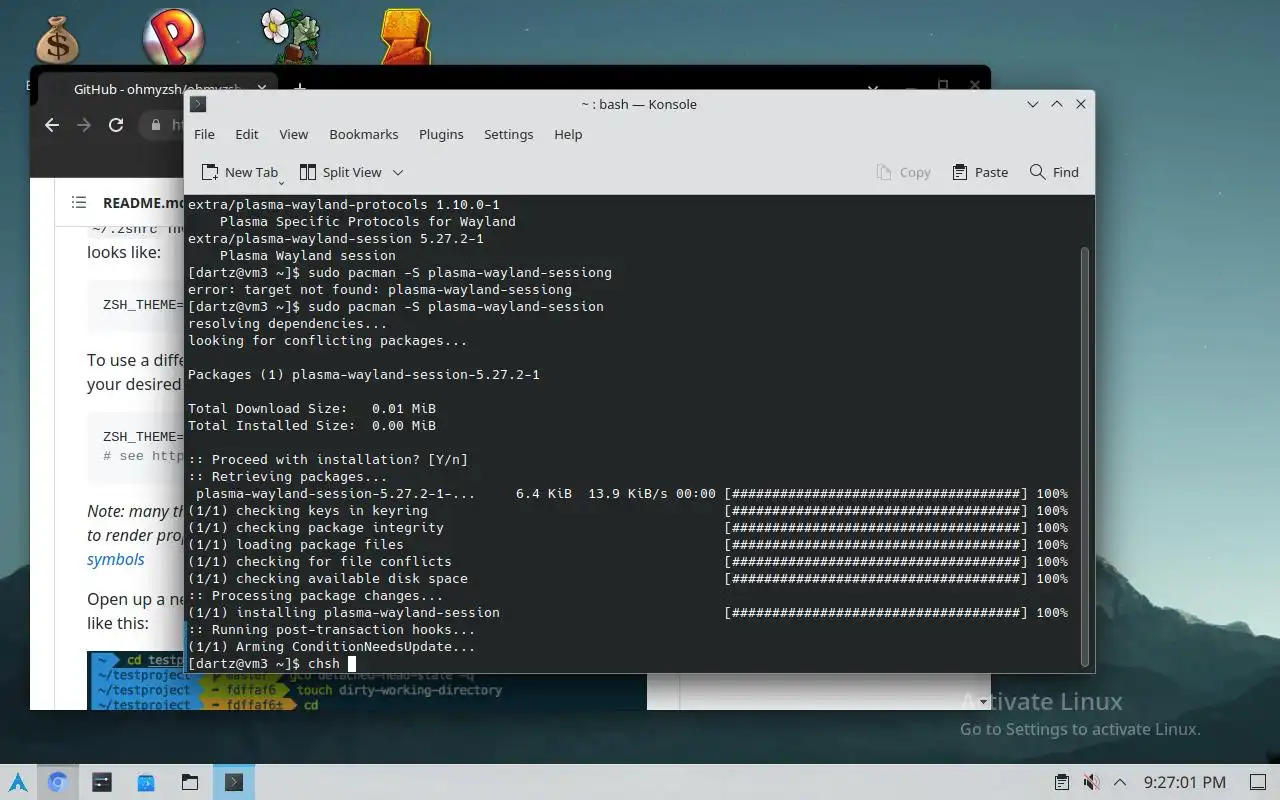Click the lock icon in browser address bar
This screenshot has height=800, width=1280.
coord(155,125)
